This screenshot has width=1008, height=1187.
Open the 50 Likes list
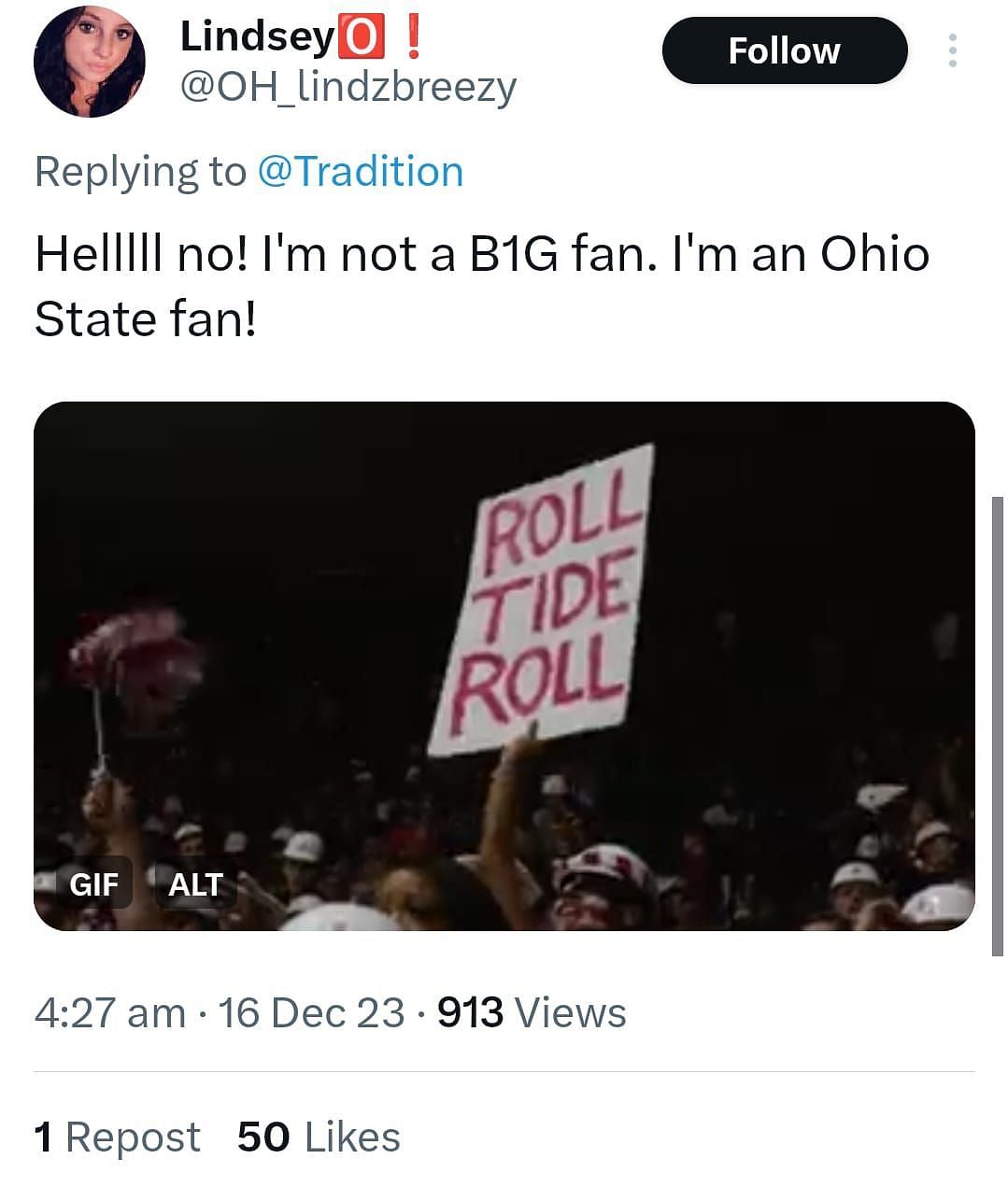(319, 1137)
